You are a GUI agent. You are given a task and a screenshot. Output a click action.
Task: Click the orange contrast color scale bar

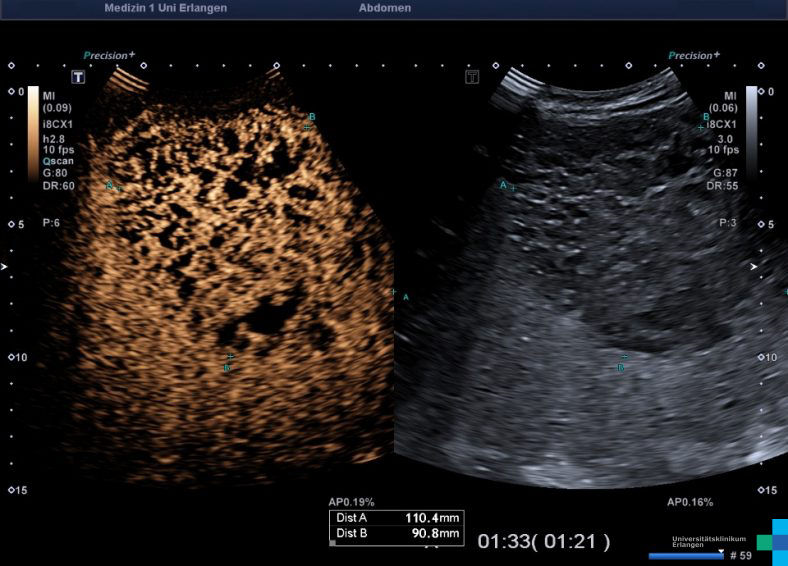pos(33,130)
